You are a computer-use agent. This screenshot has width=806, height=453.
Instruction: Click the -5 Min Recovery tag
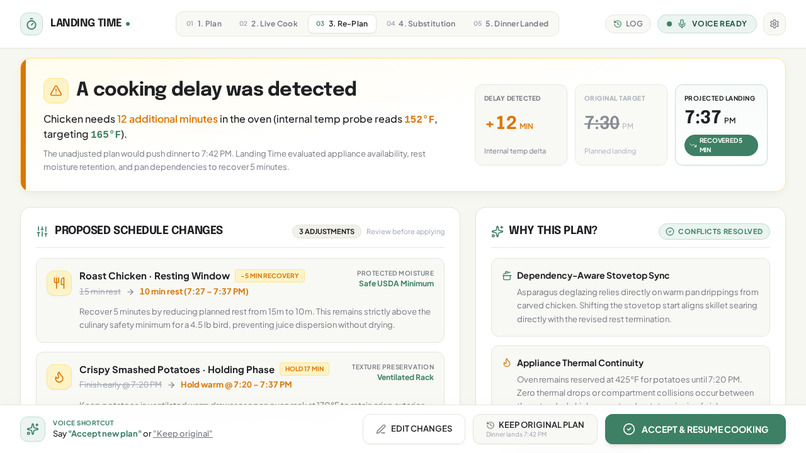tap(270, 276)
